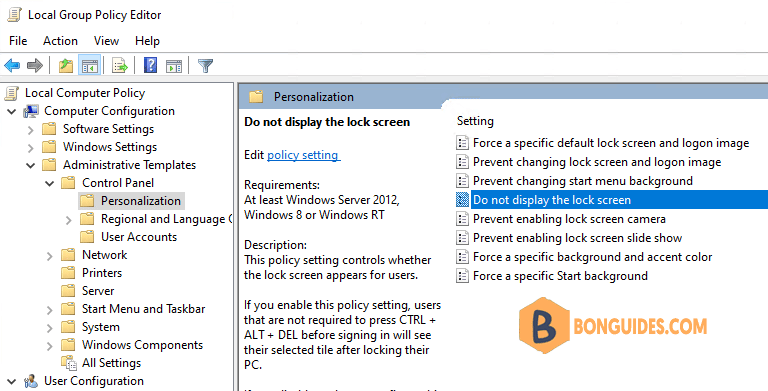Viewport: 768px width, 391px height.
Task: Click the Setting column header
Action: click(475, 121)
